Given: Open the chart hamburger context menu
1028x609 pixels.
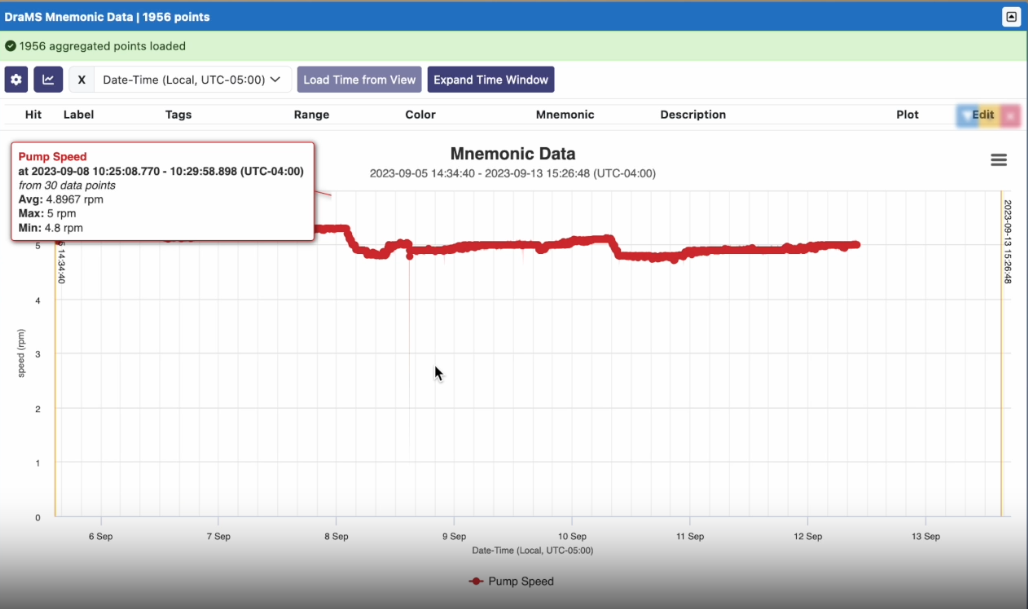Looking at the screenshot, I should coord(998,160).
